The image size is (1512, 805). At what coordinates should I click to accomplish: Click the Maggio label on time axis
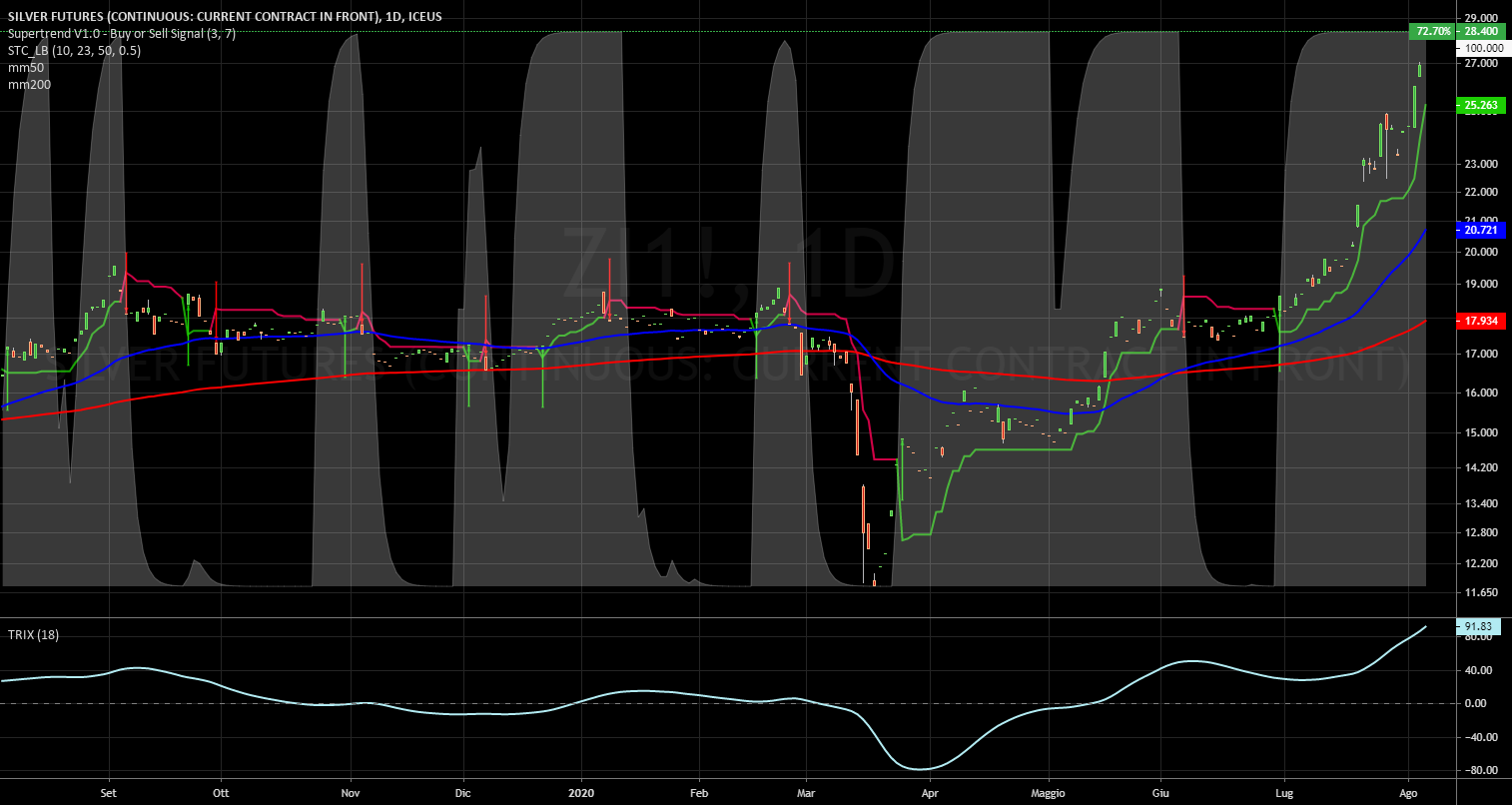[x=1050, y=793]
